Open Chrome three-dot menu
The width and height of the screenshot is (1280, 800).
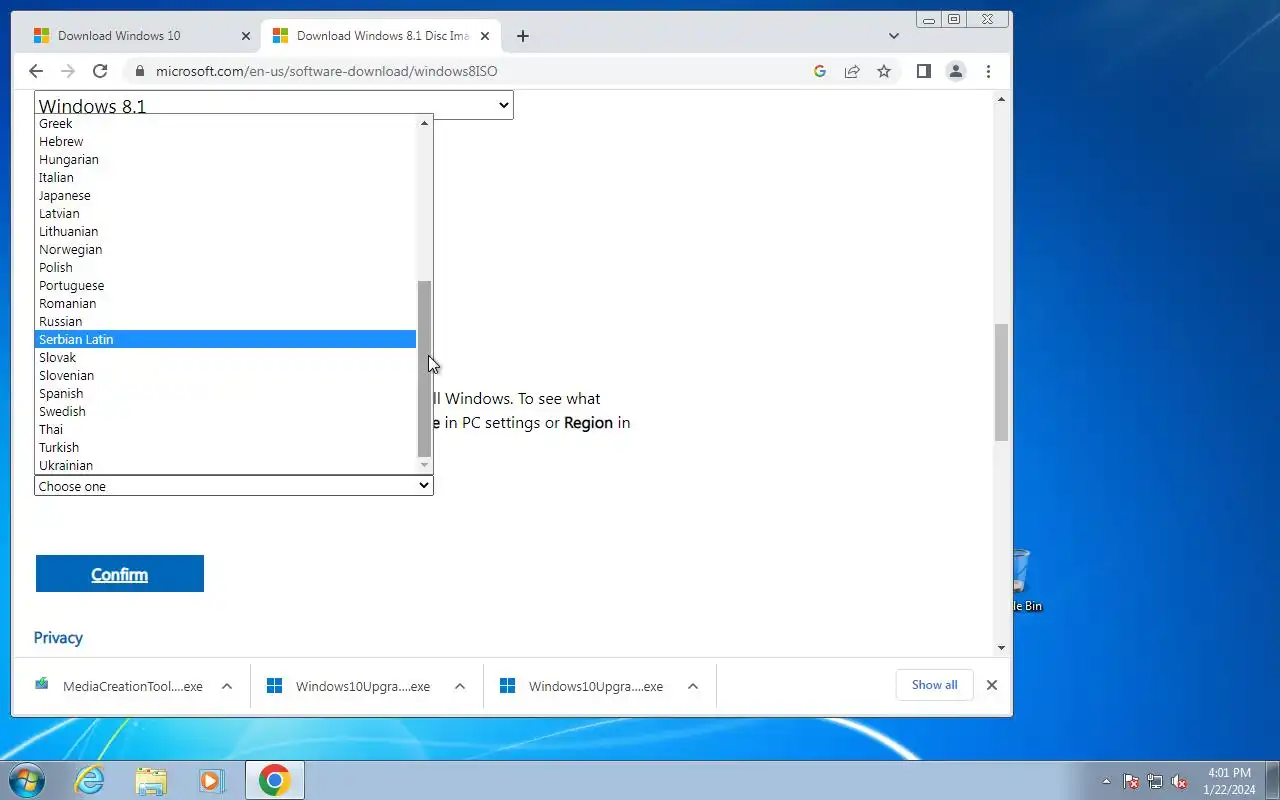[x=988, y=71]
